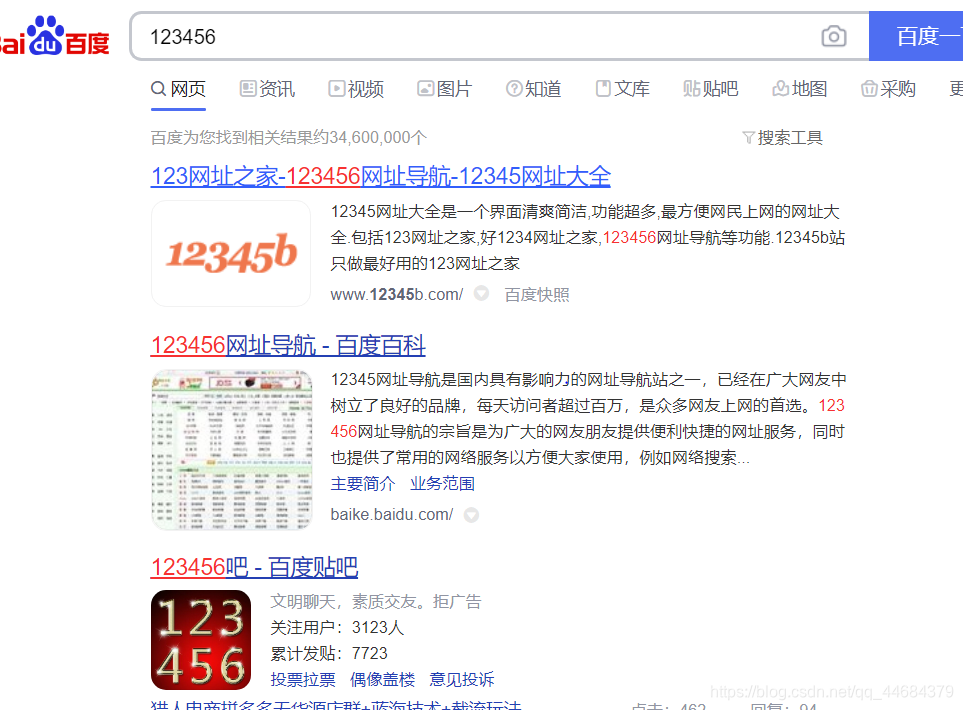Open the 主要简介 sublink

pos(363,484)
